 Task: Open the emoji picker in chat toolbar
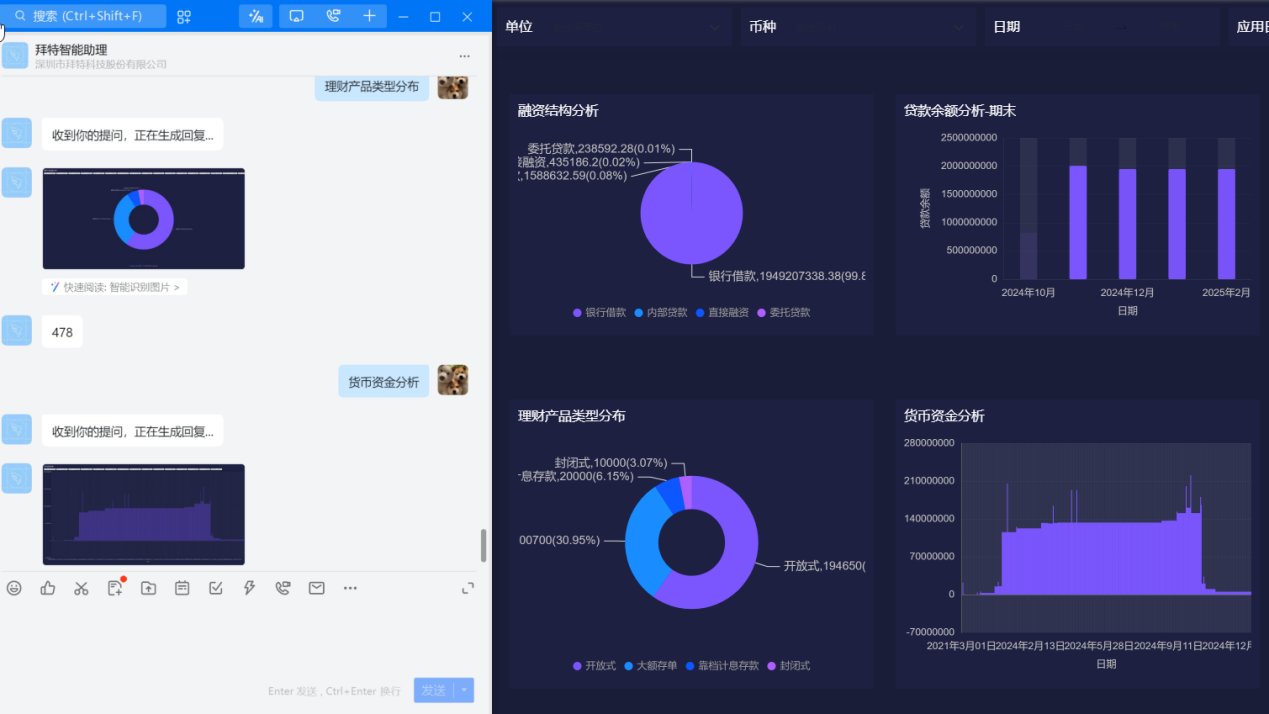tap(14, 588)
